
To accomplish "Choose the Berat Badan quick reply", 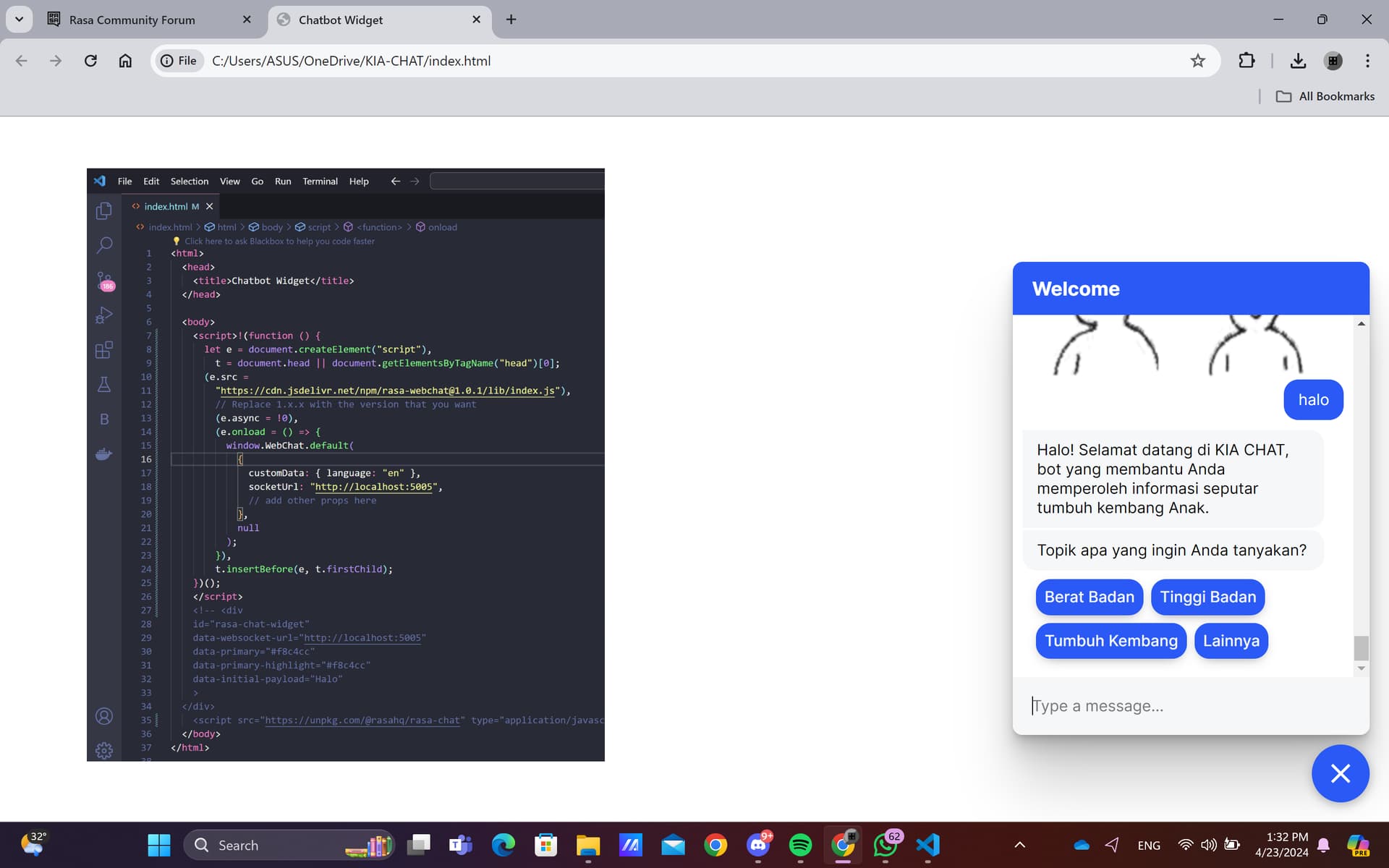I will click(1089, 597).
